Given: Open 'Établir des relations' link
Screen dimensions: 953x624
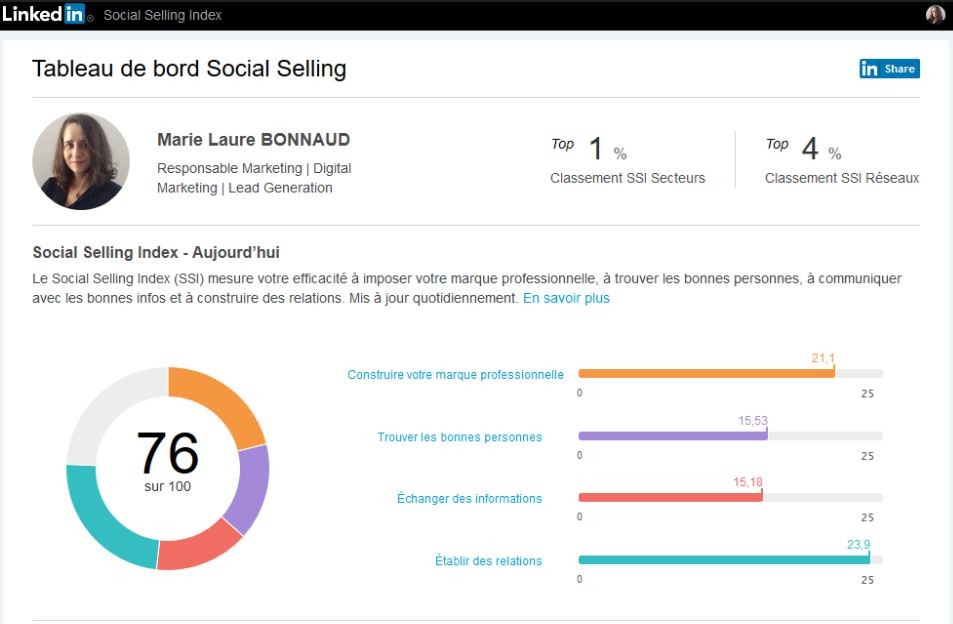Looking at the screenshot, I should click(x=488, y=561).
